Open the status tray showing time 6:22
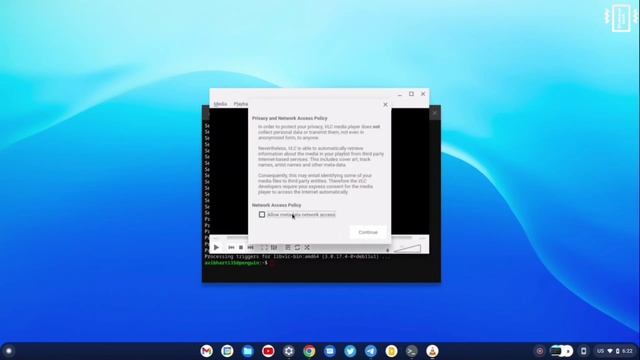The image size is (640, 360). pos(615,351)
